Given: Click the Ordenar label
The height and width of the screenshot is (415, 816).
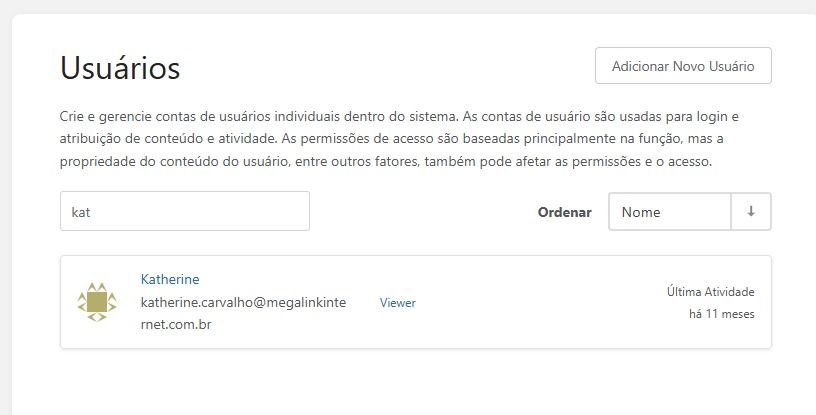Looking at the screenshot, I should point(565,212).
